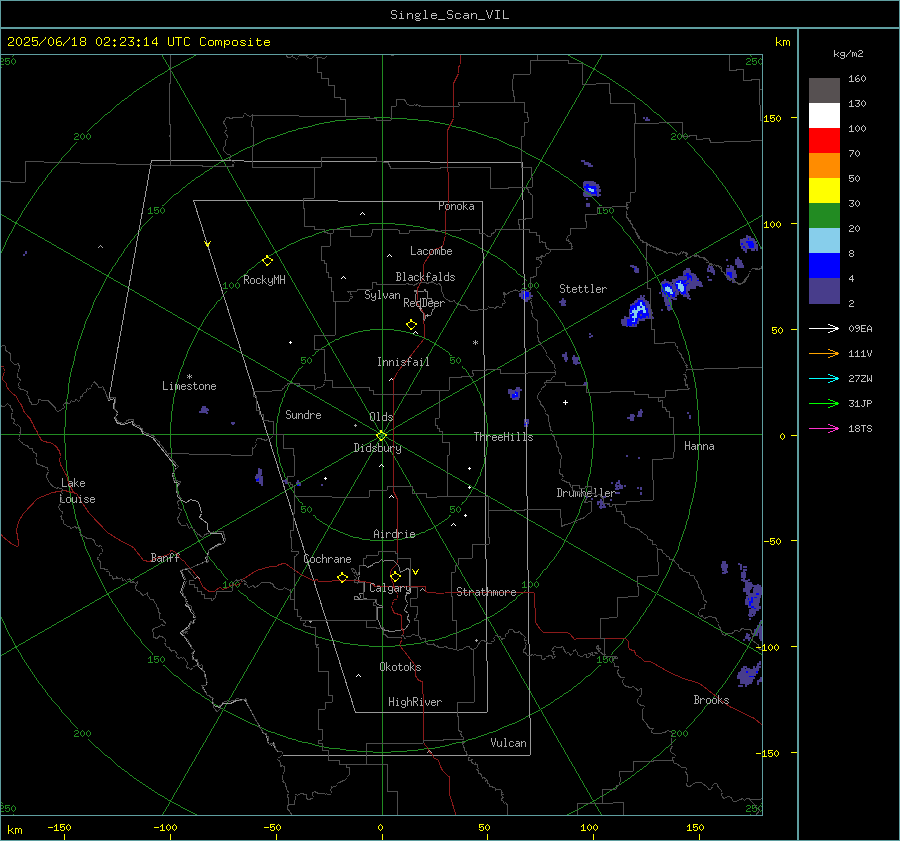Viewport: 900px width, 841px height.
Task: Click the yellow V marker east of Calgary
Action: point(415,572)
